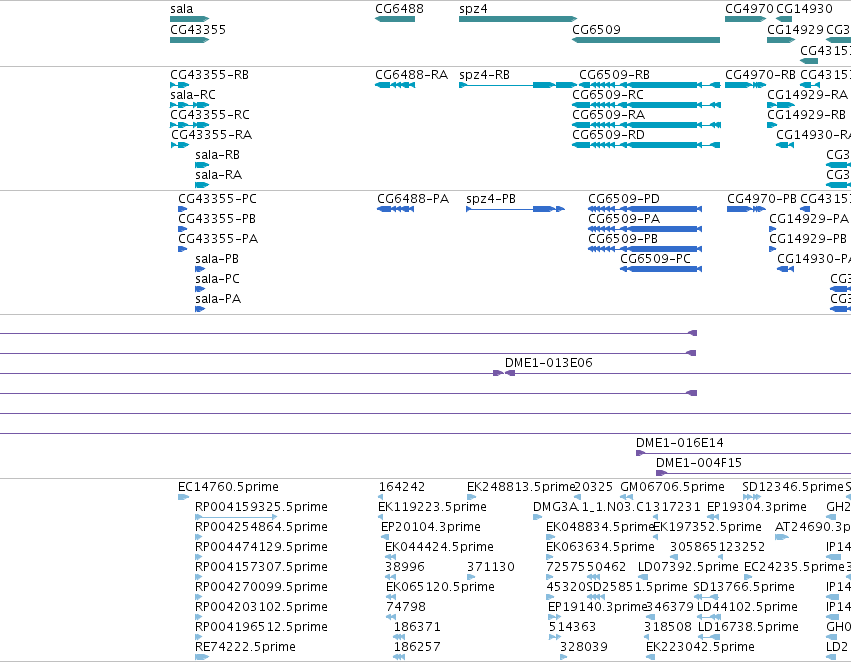Click the sala gene glyph
This screenshot has width=851, height=662.
coord(189,19)
